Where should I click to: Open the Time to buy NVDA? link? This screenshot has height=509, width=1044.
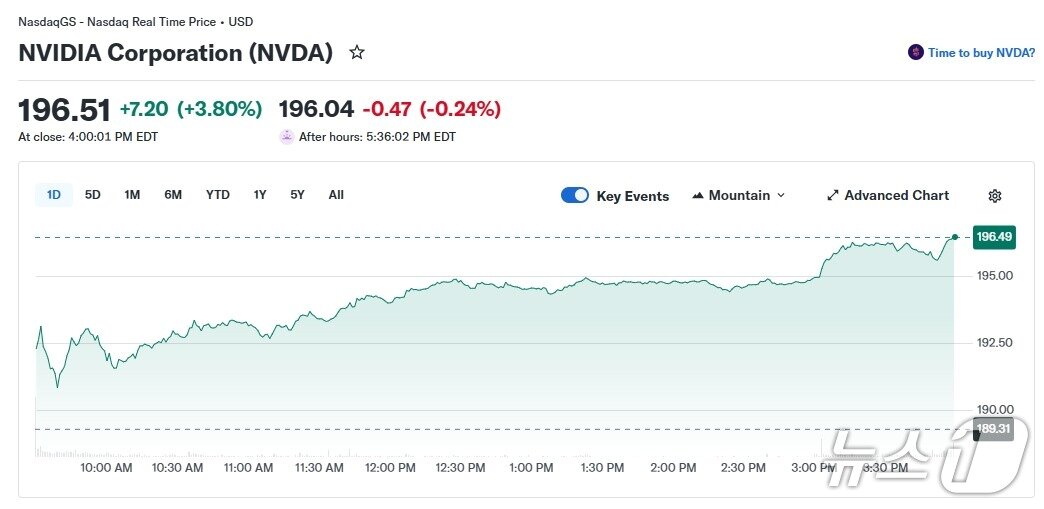tap(981, 53)
